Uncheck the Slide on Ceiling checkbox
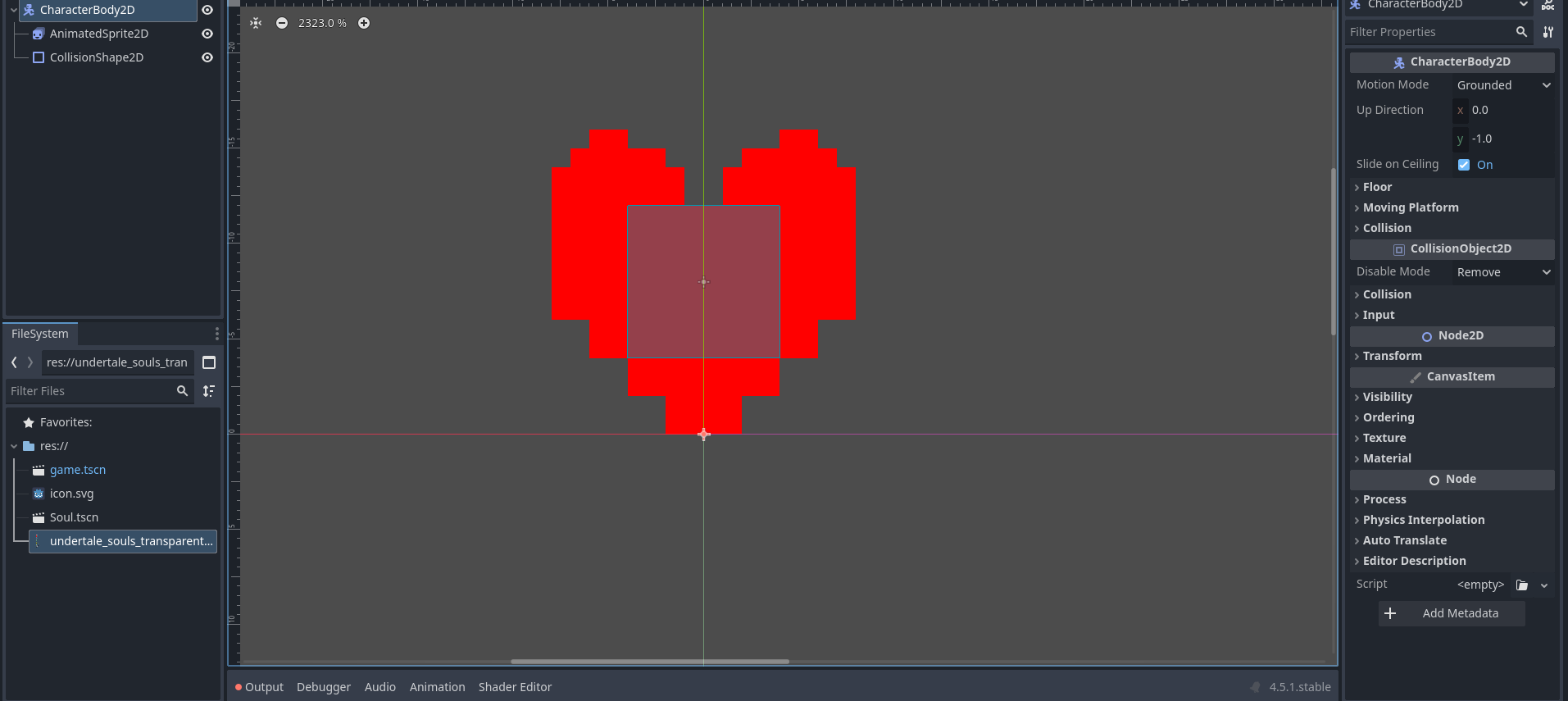This screenshot has width=1568, height=701. click(1464, 165)
